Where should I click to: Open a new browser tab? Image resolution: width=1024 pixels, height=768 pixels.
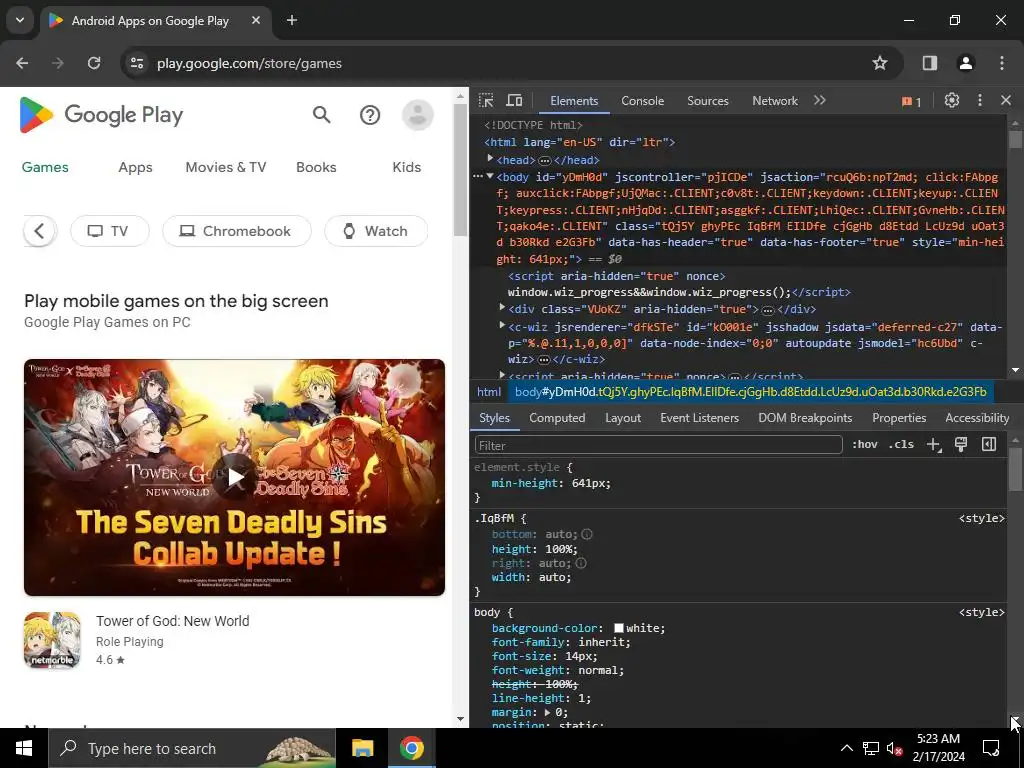point(292,20)
